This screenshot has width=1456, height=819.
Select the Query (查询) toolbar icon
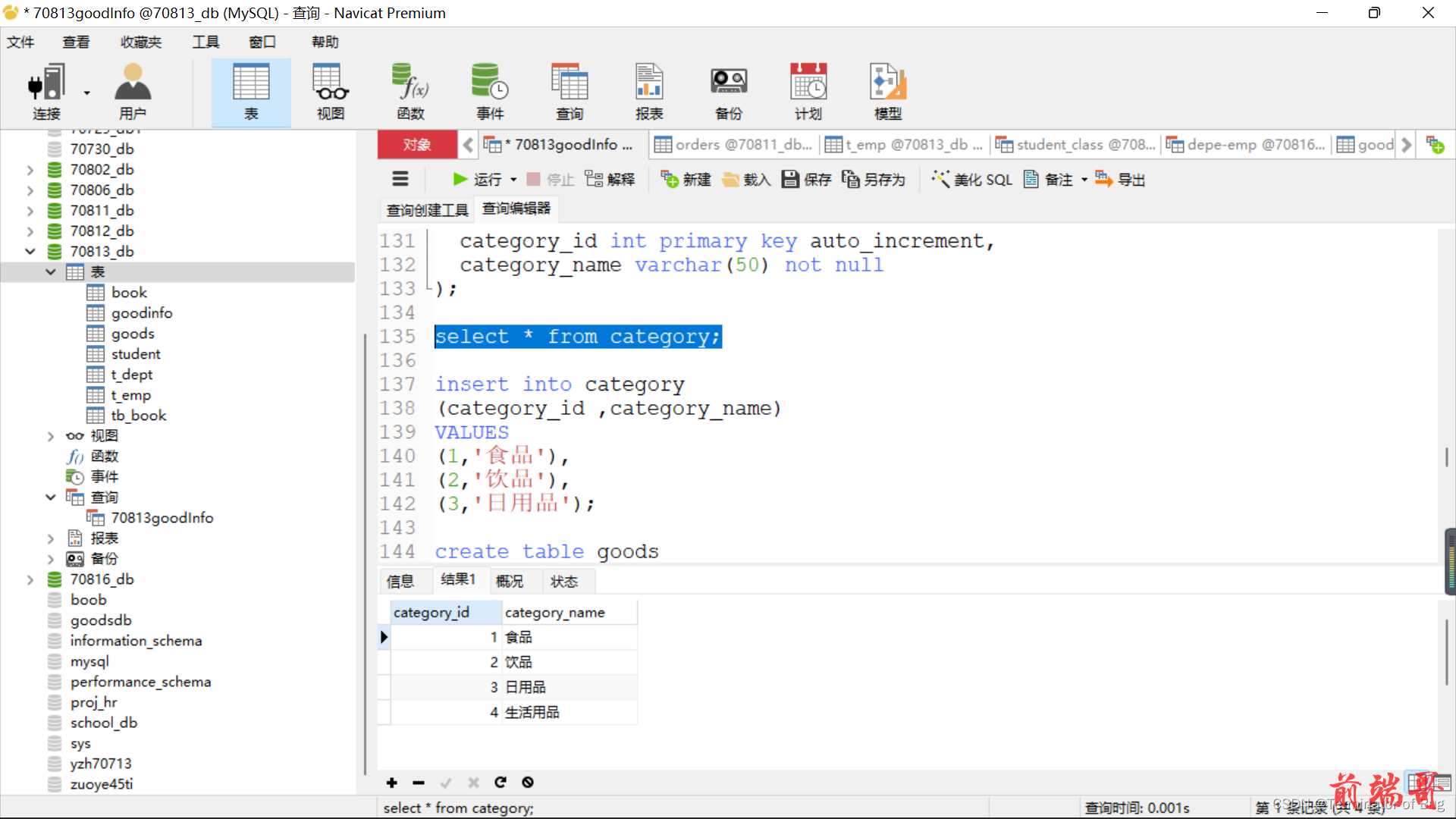(x=570, y=92)
